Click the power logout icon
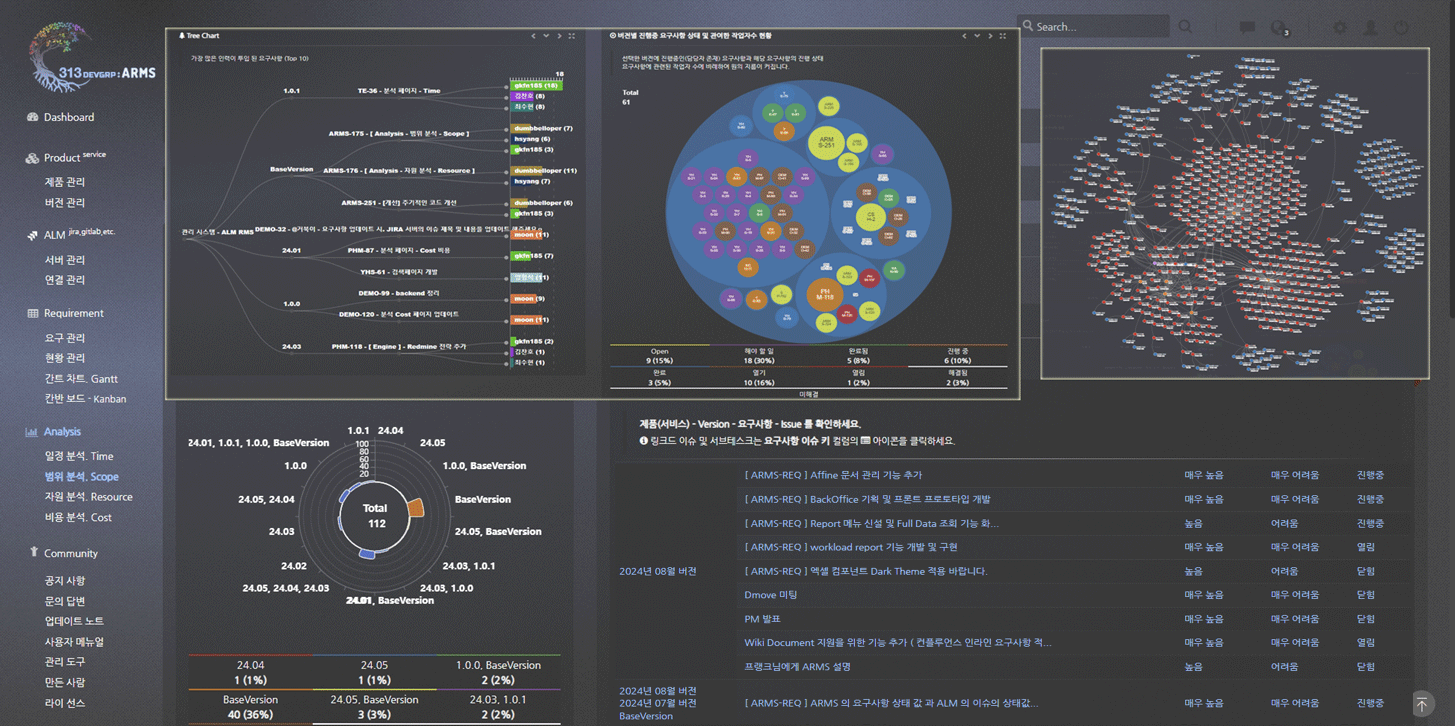 click(1402, 27)
